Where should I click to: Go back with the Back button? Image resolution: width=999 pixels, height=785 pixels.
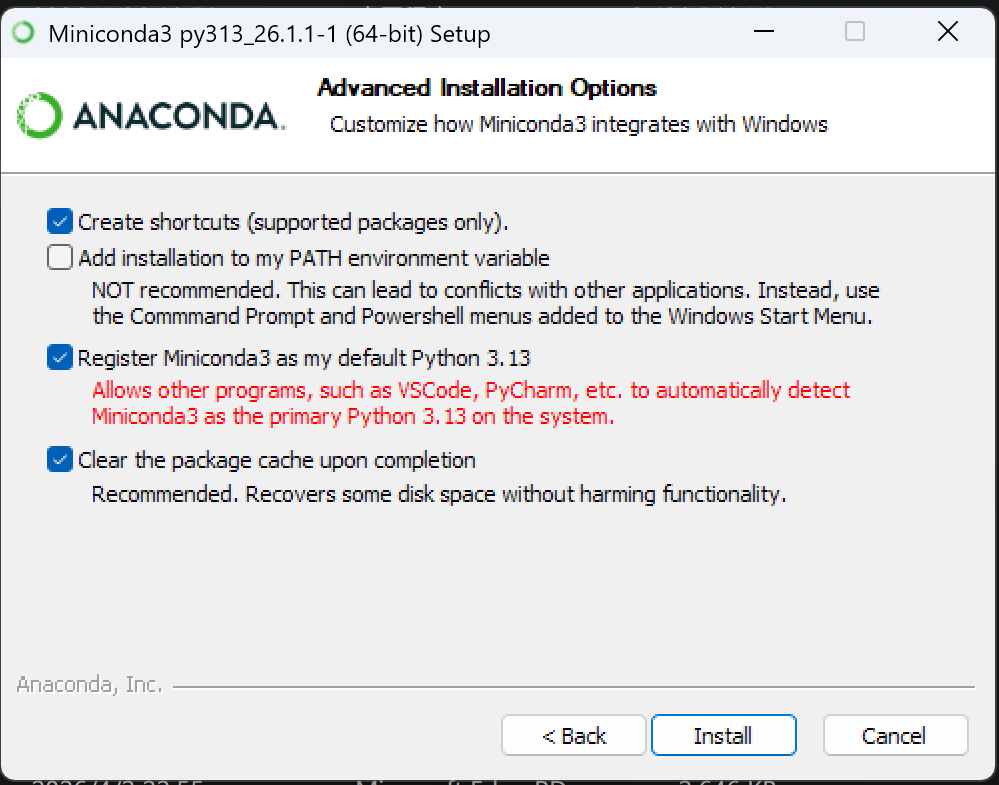coord(573,735)
